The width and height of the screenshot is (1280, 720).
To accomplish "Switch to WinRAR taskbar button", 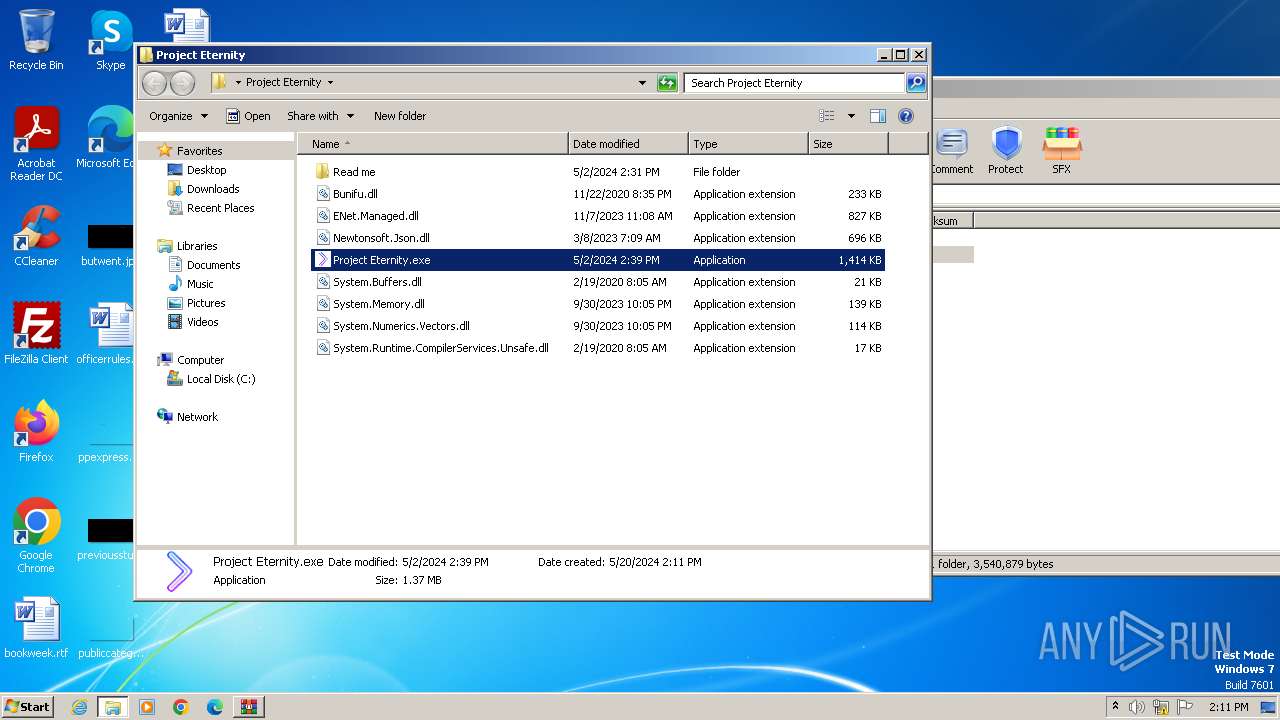I will pyautogui.click(x=248, y=707).
